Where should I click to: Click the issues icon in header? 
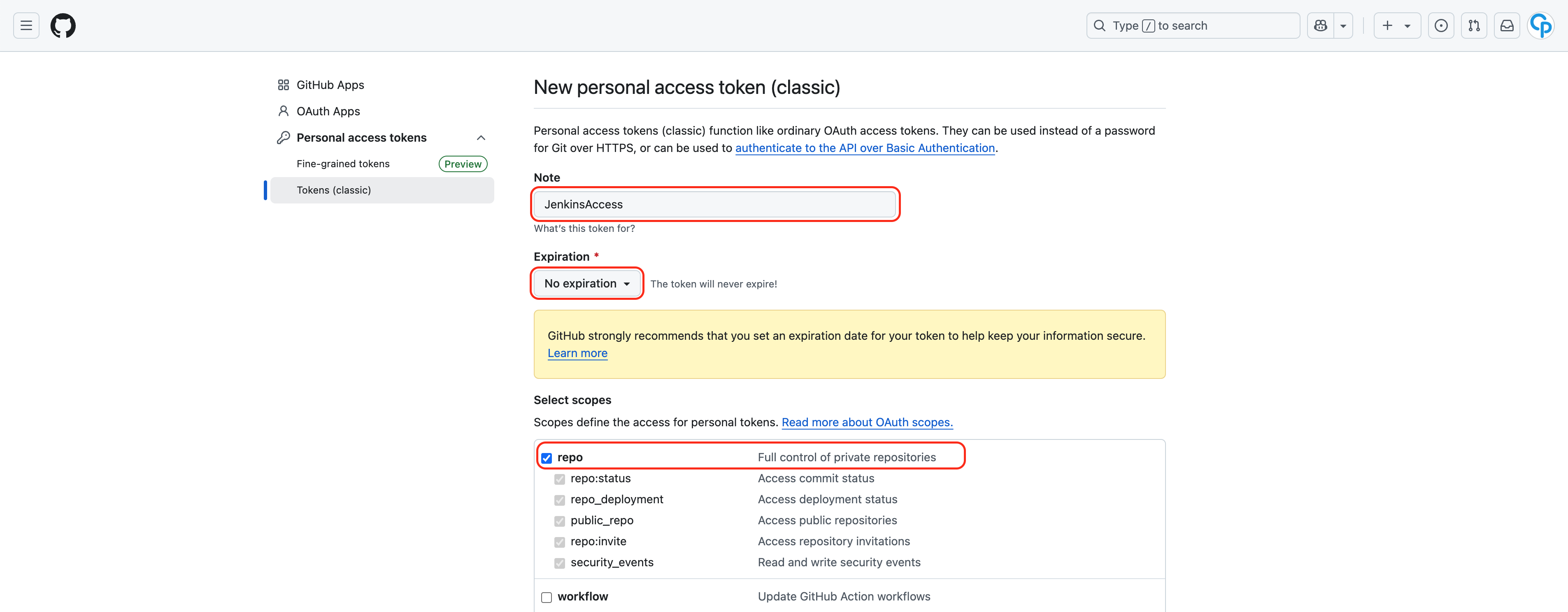(1441, 26)
